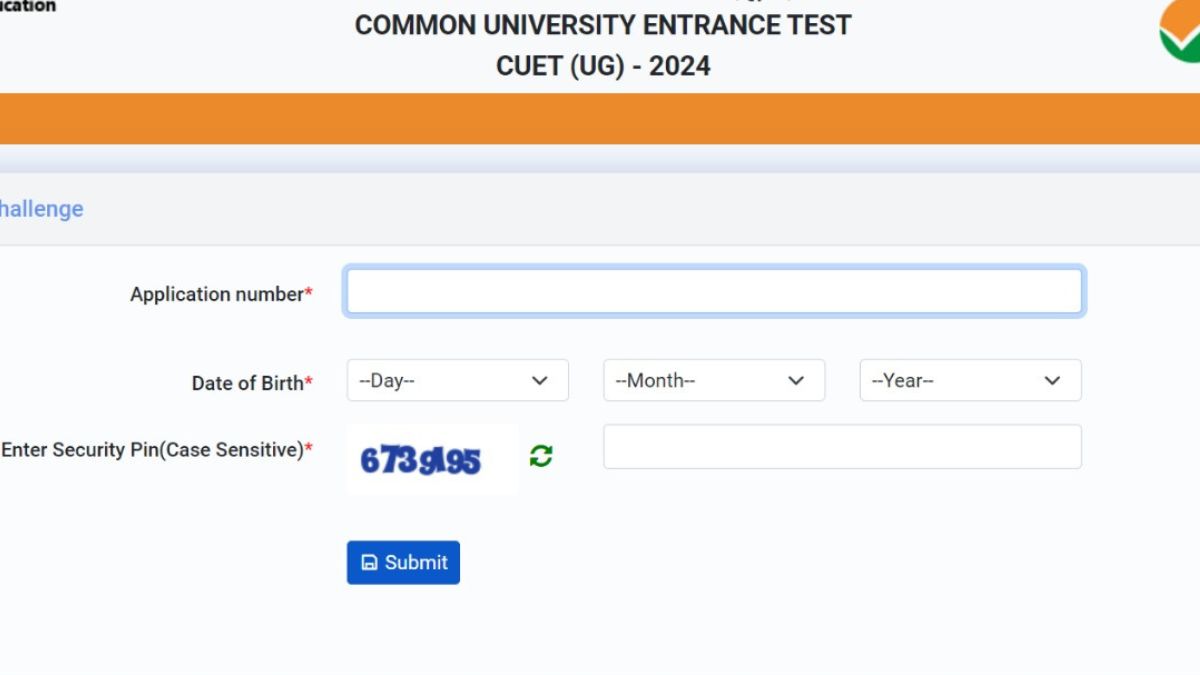Screen dimensions: 1200x675
Task: Click the orange banner bar
Action: click(x=600, y=118)
